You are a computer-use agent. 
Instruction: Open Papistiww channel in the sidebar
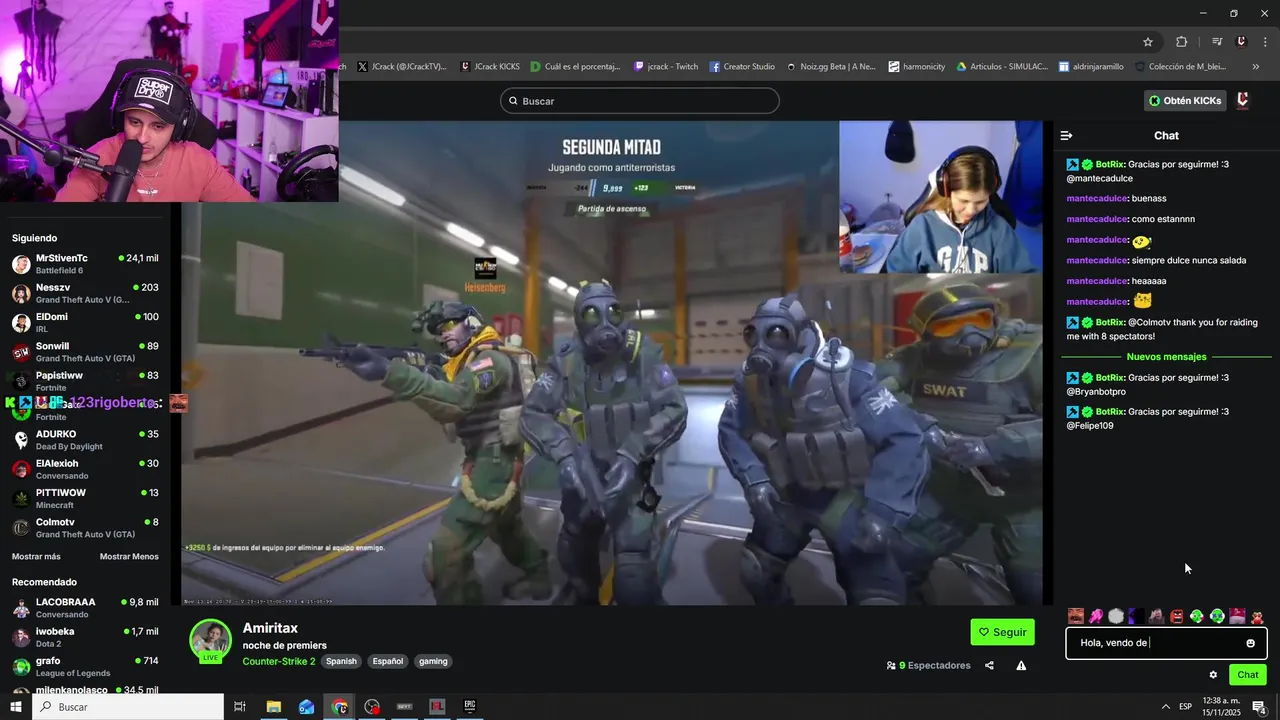point(85,381)
